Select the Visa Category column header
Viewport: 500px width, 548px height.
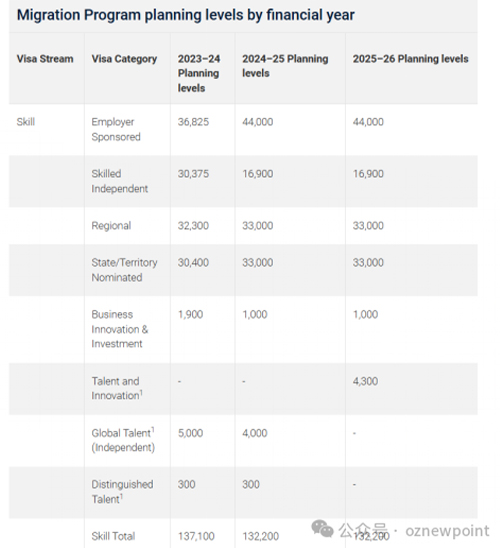click(x=124, y=59)
